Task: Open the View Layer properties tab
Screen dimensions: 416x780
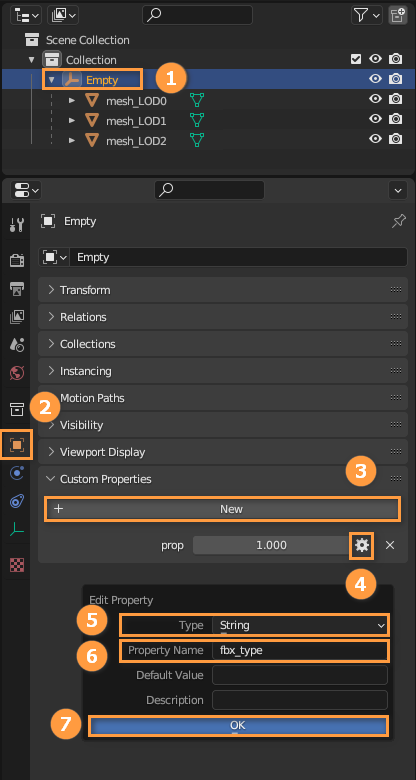Action: 17,316
